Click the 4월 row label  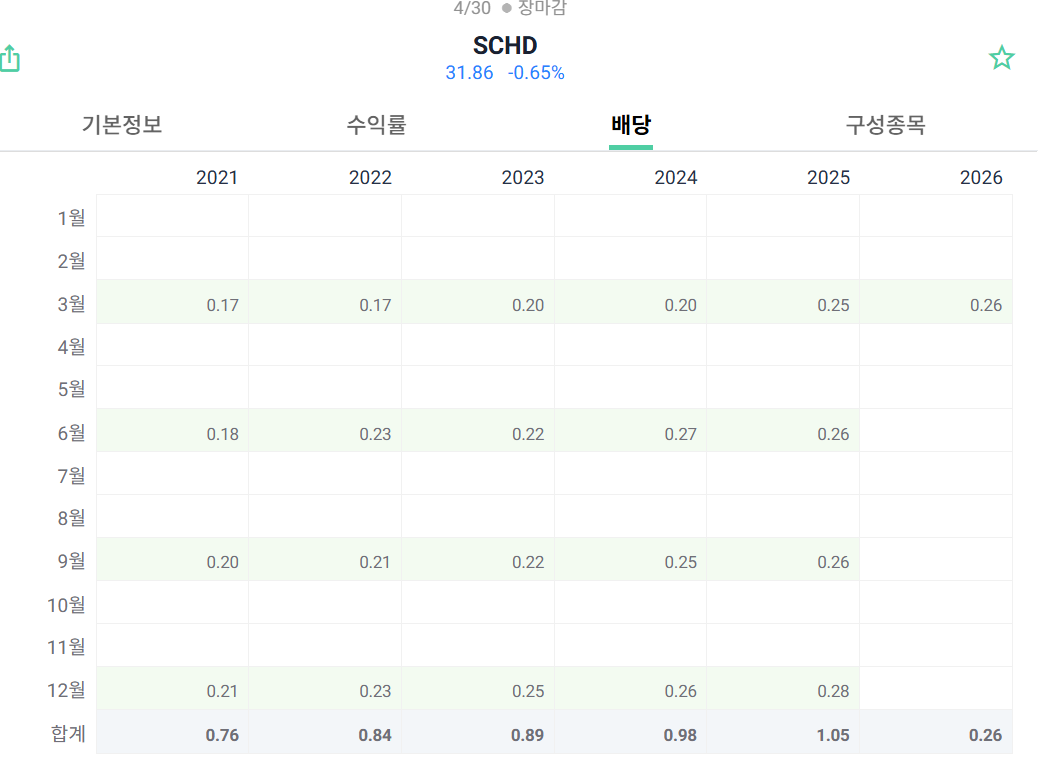point(71,346)
